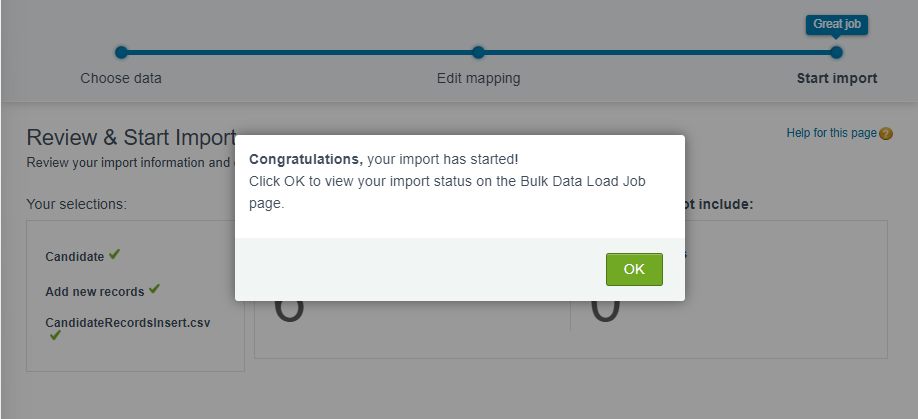Click the green checkmark next to Candidate

pyautogui.click(x=115, y=255)
